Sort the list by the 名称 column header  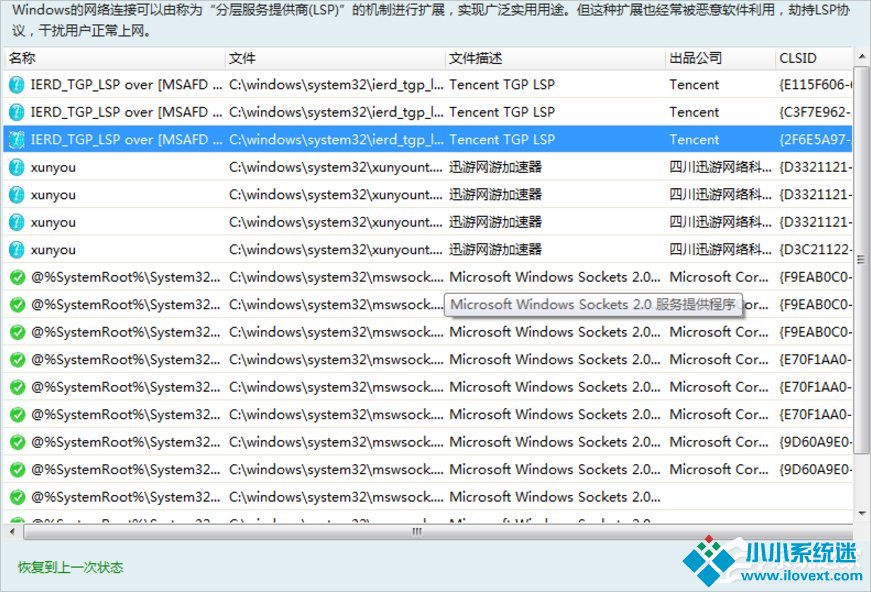tap(114, 58)
